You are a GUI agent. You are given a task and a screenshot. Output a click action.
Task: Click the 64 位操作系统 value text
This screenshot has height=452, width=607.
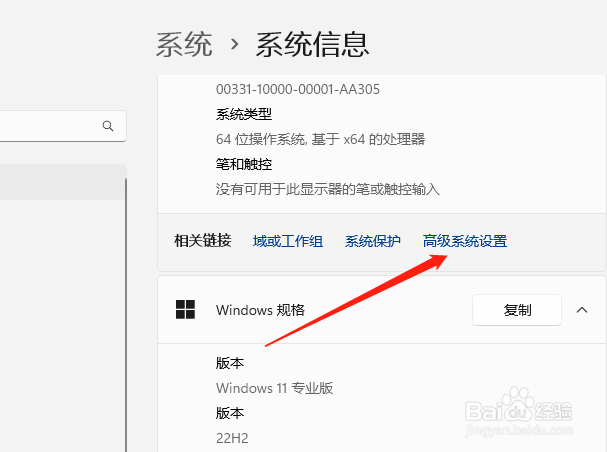pos(321,139)
